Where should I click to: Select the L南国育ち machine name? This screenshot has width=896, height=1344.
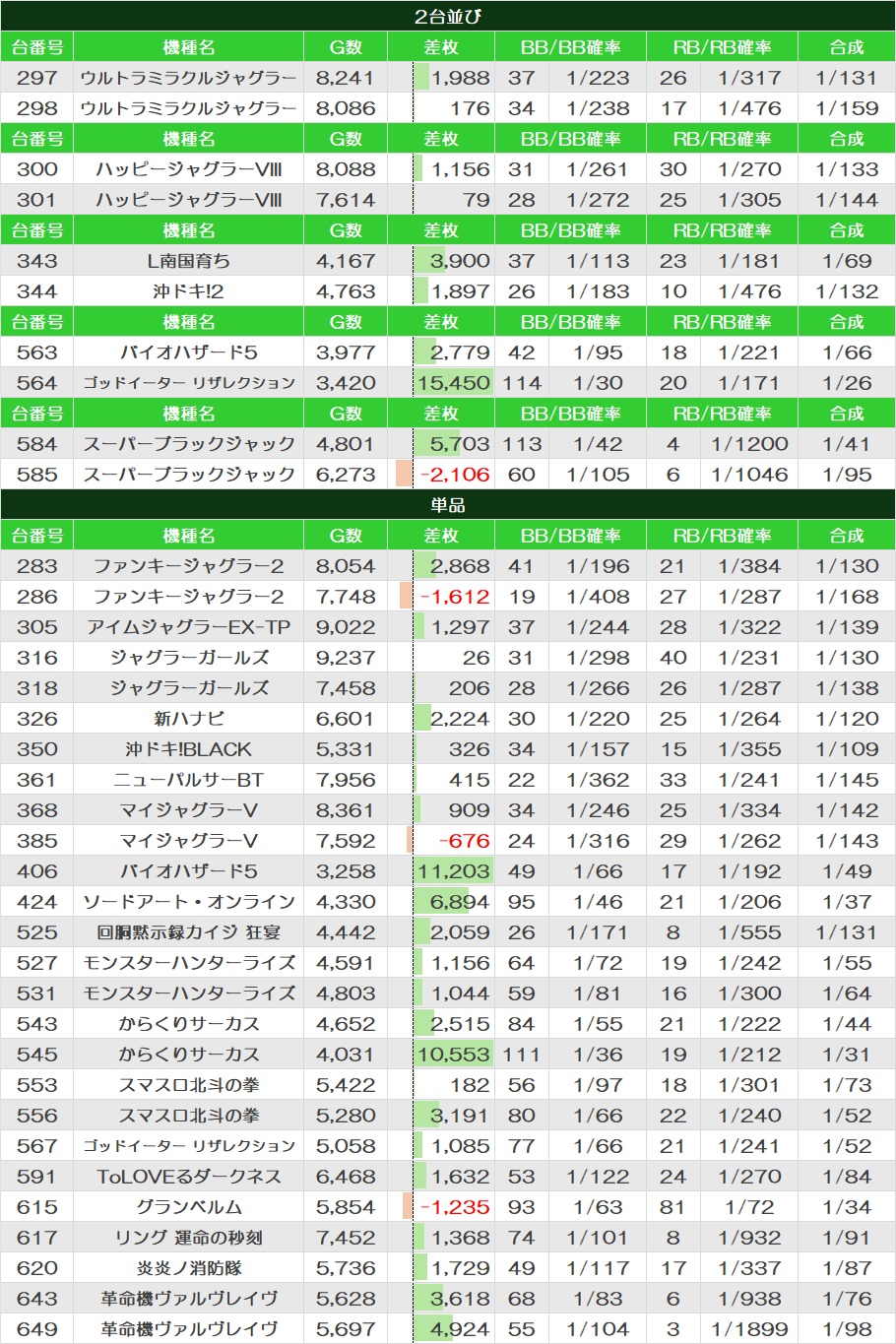tap(188, 261)
